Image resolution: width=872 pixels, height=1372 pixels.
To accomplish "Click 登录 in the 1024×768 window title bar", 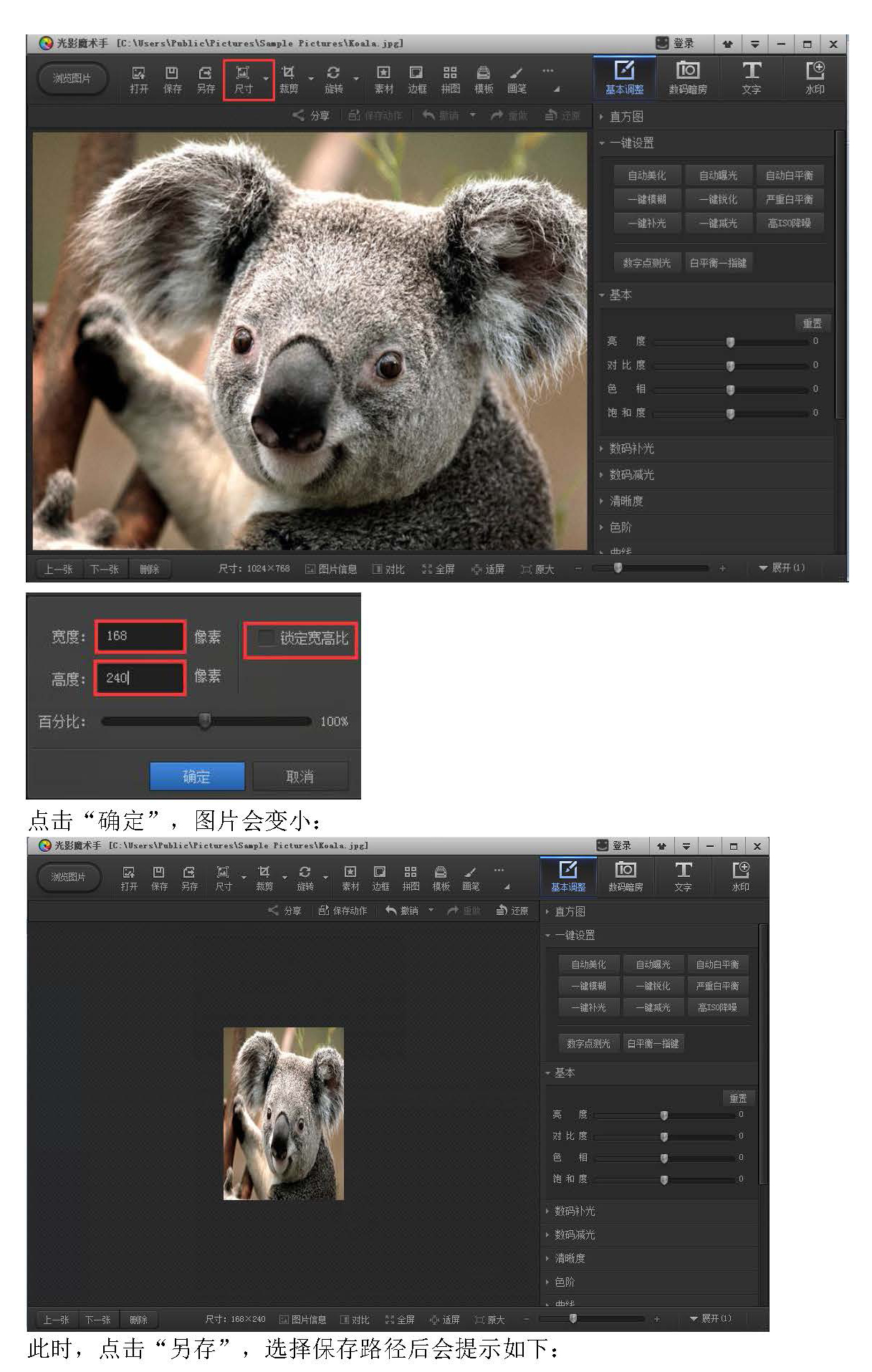I will pos(676,44).
